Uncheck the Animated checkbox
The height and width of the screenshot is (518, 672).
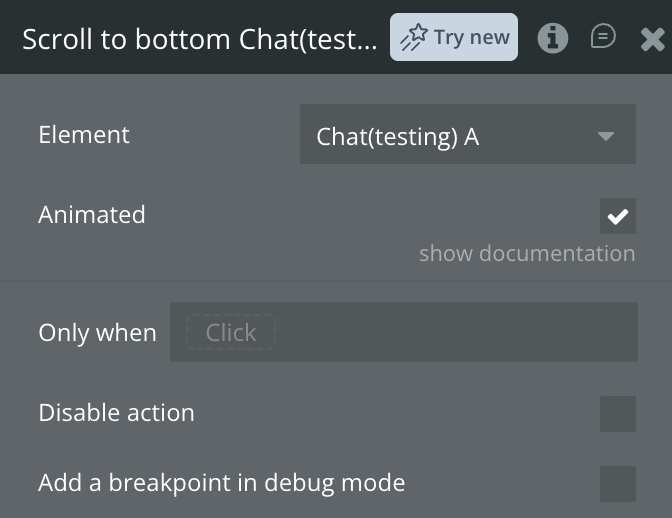coord(618,216)
